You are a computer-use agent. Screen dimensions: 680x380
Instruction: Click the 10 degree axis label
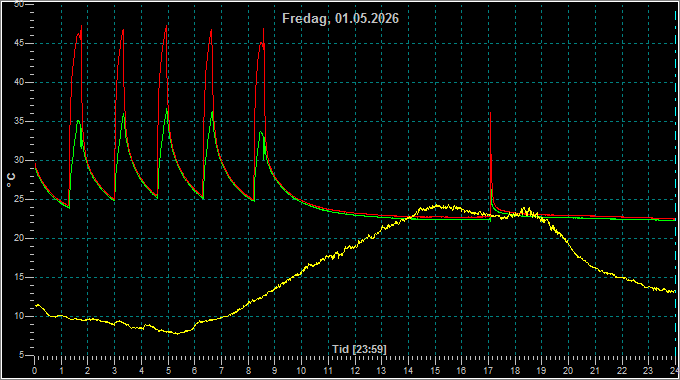point(19,316)
